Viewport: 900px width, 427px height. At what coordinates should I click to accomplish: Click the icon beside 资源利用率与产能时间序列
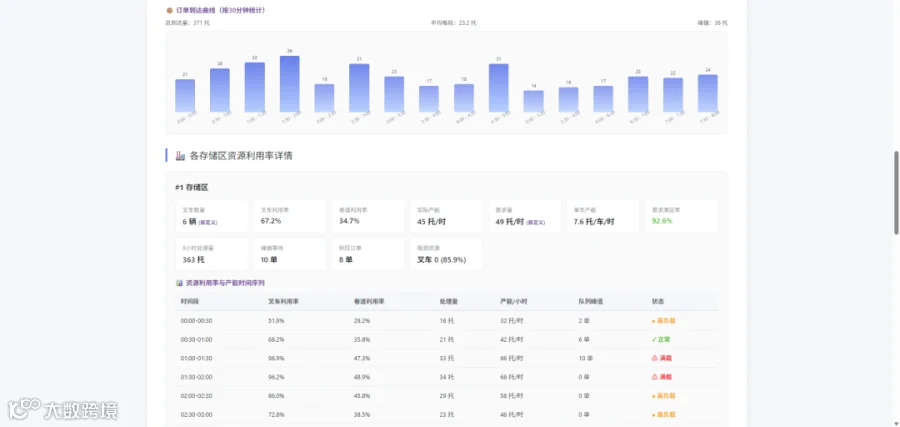179,283
